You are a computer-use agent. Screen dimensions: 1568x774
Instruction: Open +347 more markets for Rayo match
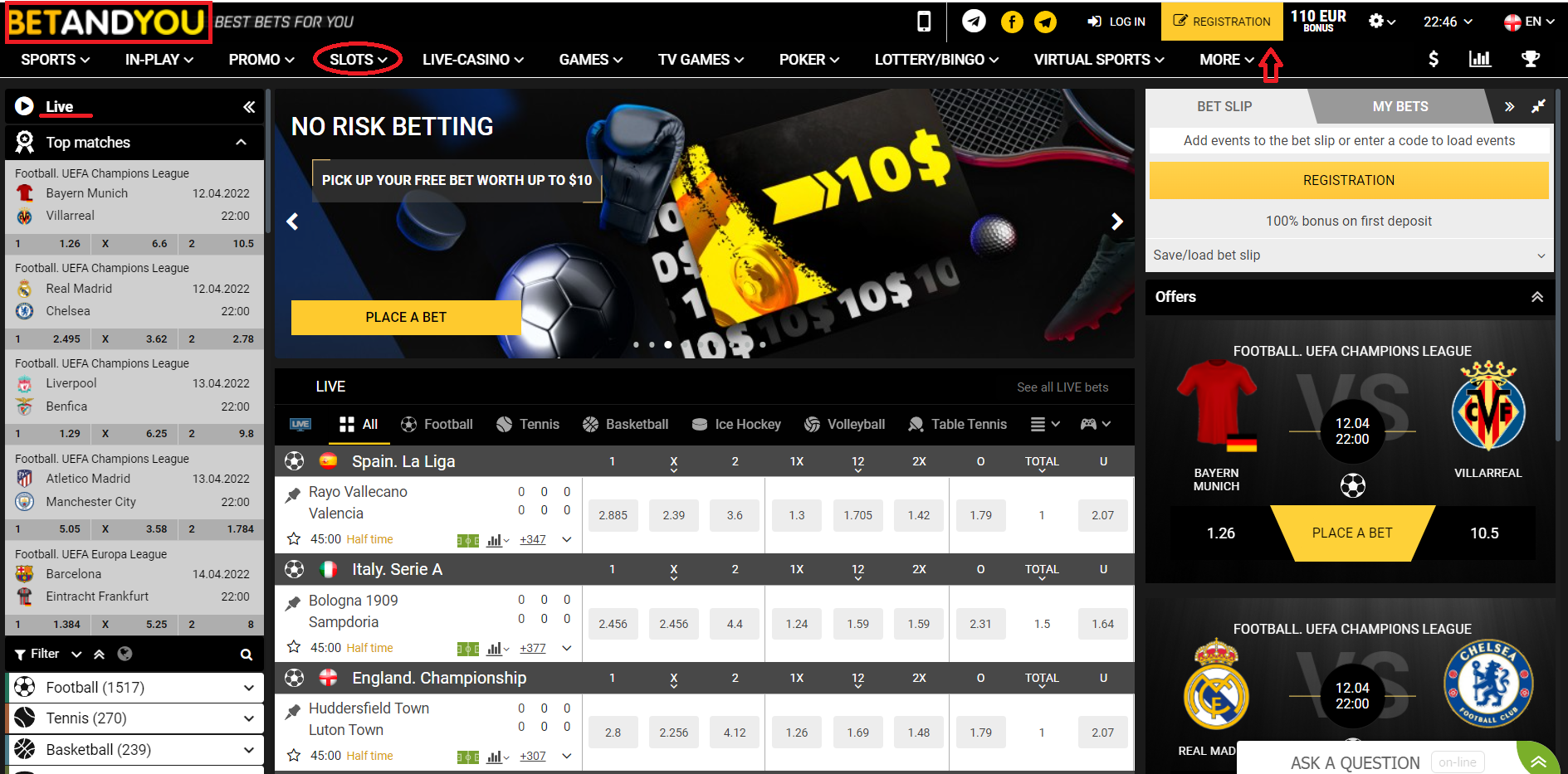point(533,540)
